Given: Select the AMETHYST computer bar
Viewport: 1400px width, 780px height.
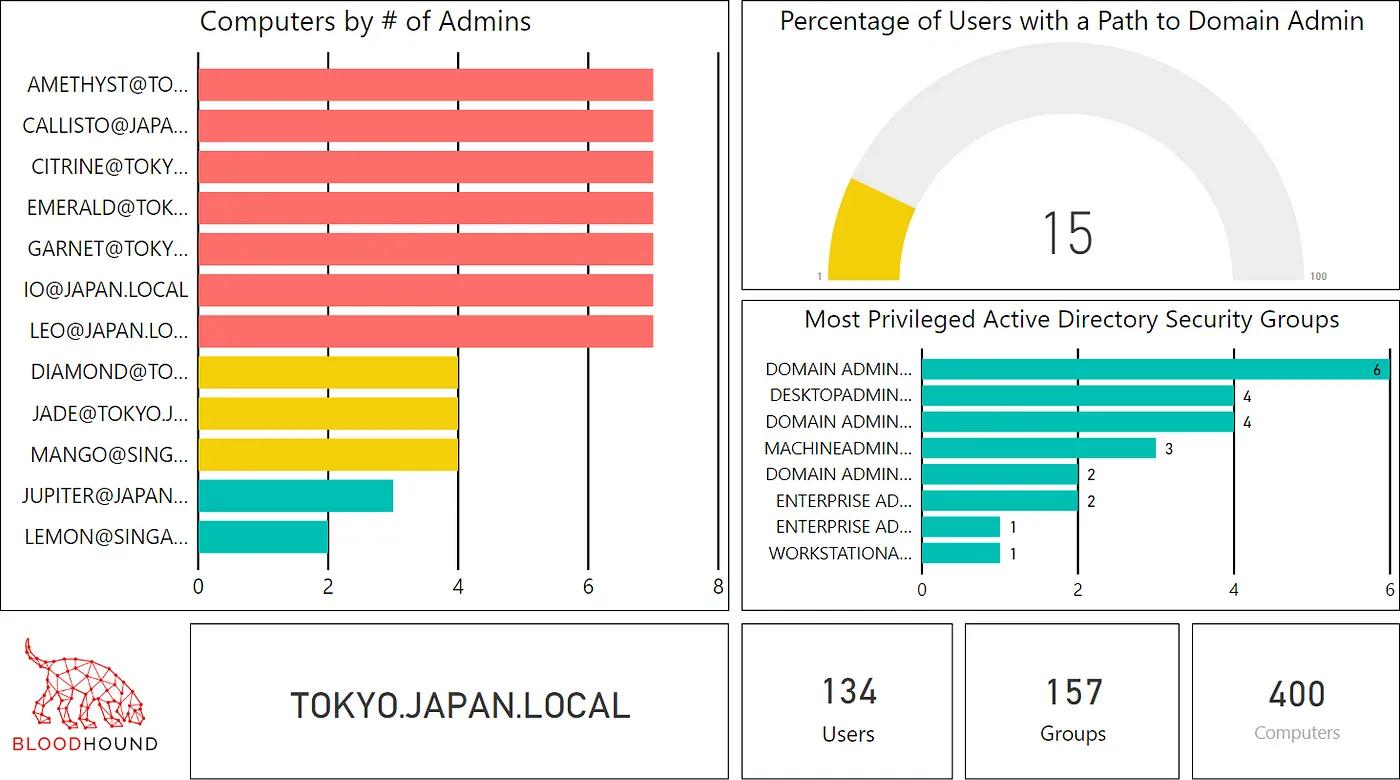Looking at the screenshot, I should 426,85.
